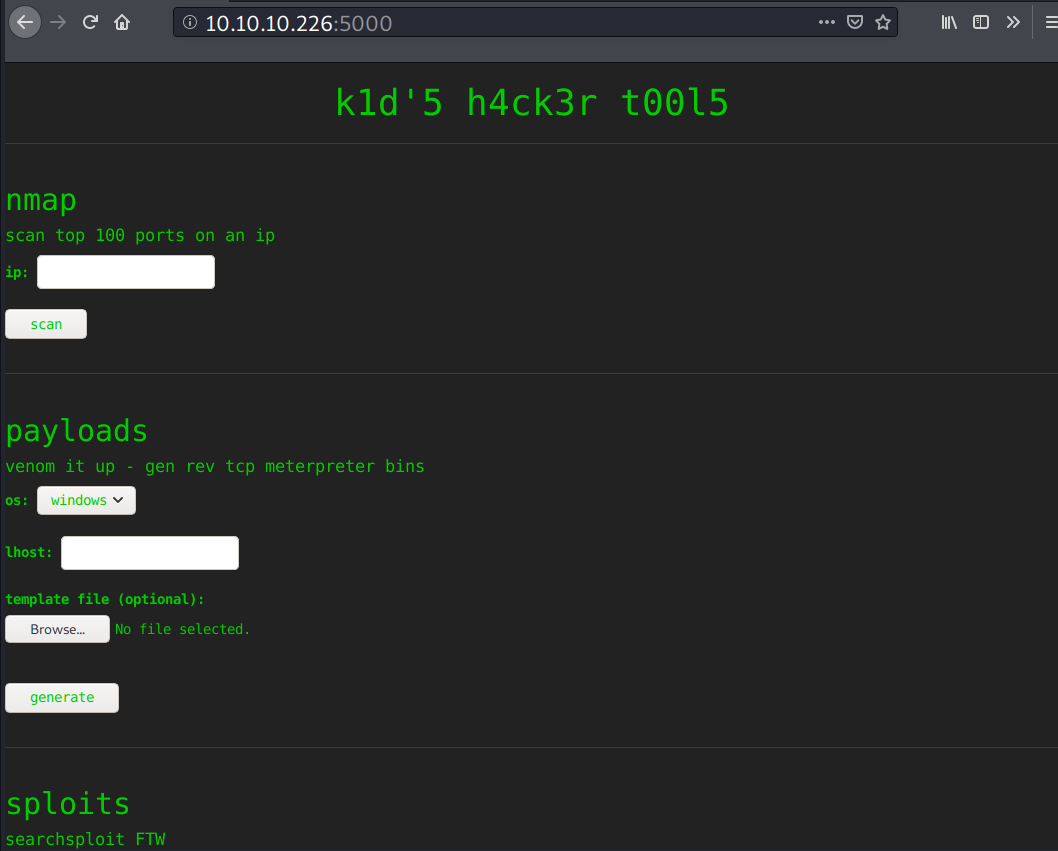Show site information in address bar
Image resolution: width=1058 pixels, height=851 pixels.
pos(190,22)
